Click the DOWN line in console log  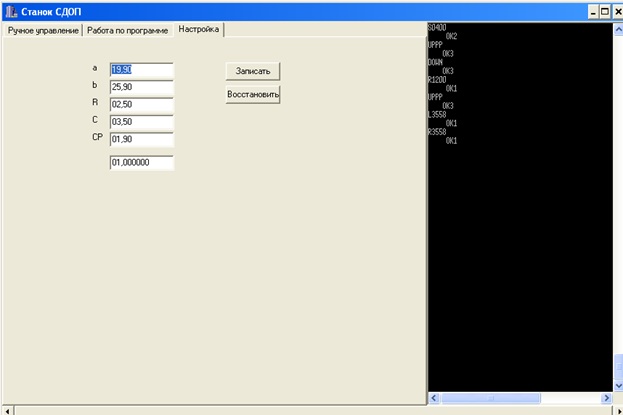point(435,62)
